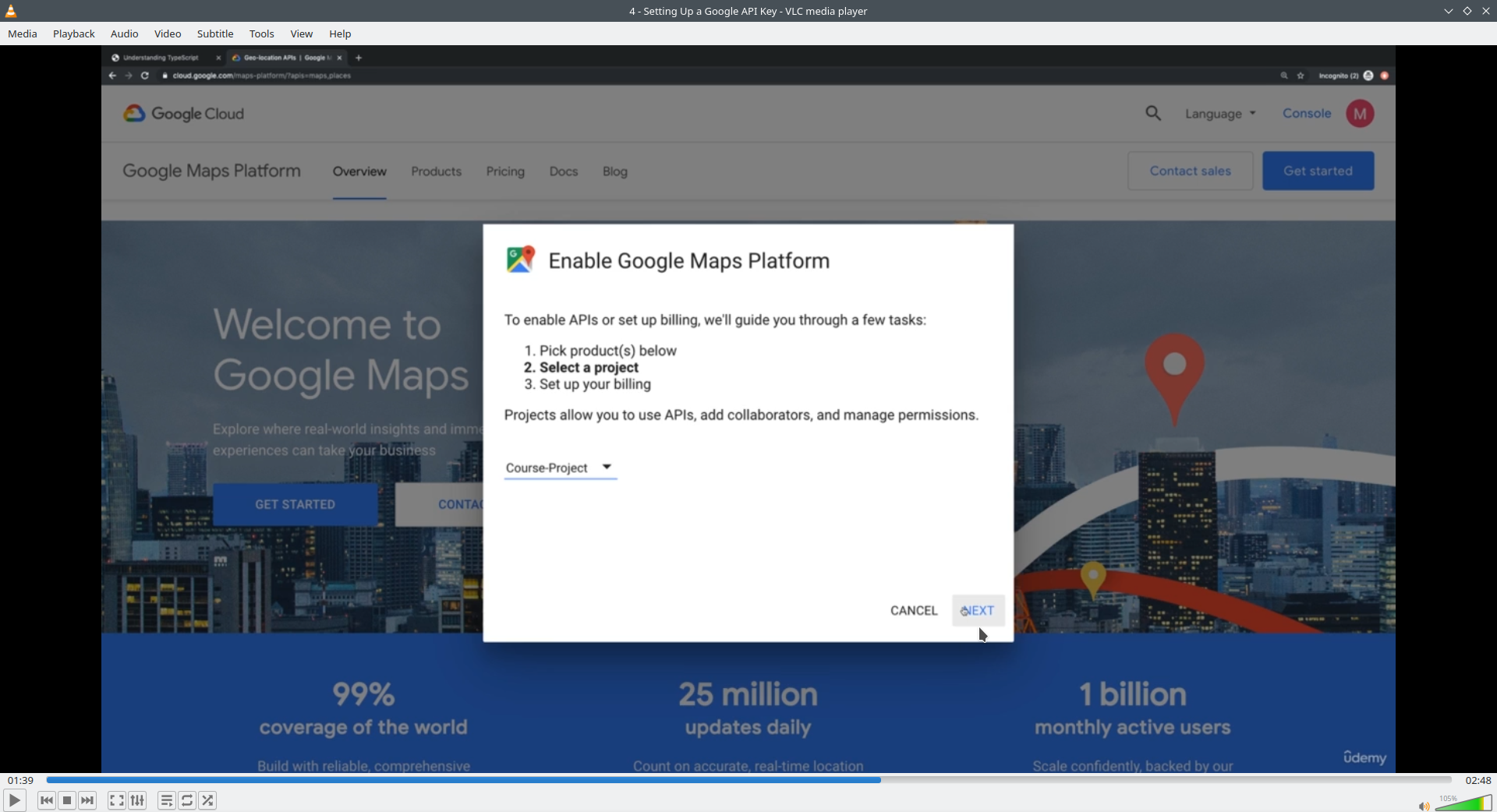Open the Course-Project dropdown
Screen dimensions: 1497x812
561,468
